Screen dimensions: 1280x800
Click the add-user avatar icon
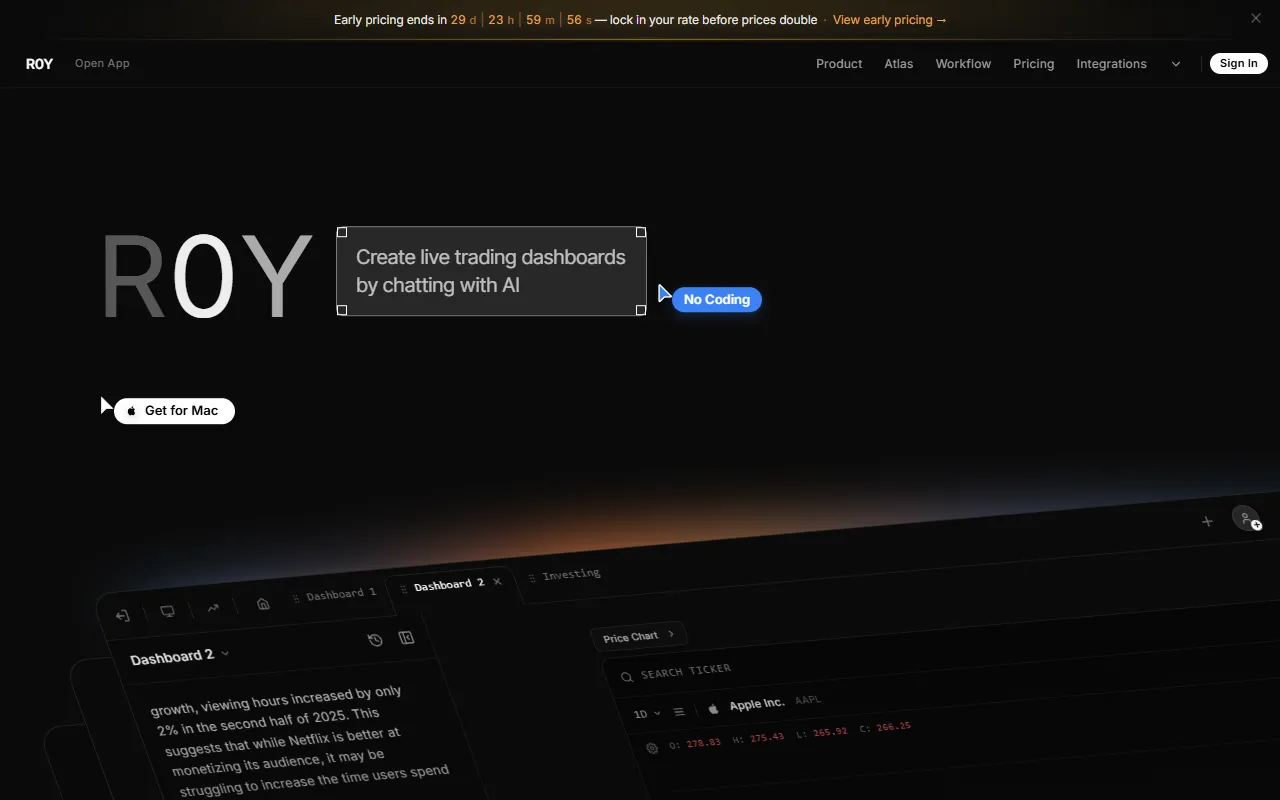[1246, 518]
